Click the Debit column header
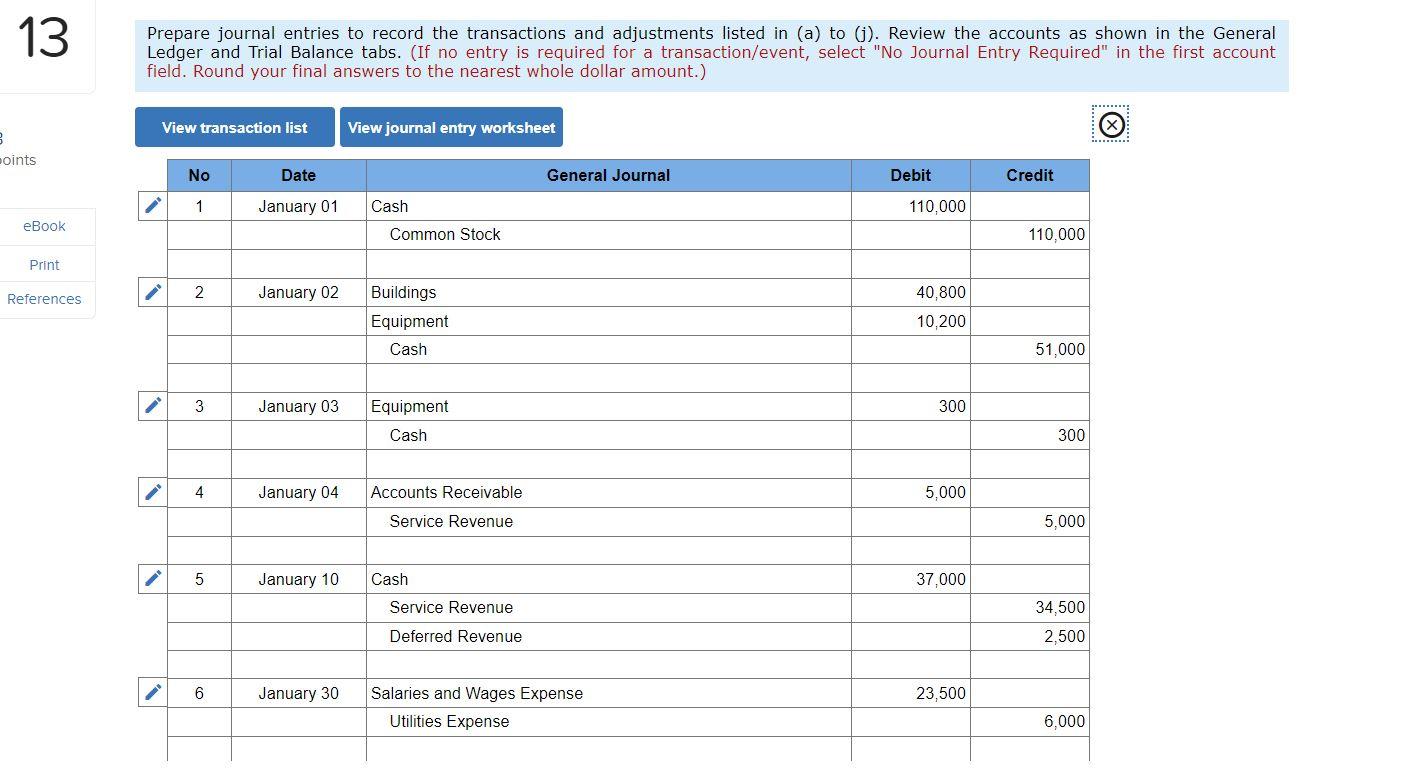Viewport: 1408px width, 768px height. pyautogui.click(x=911, y=175)
